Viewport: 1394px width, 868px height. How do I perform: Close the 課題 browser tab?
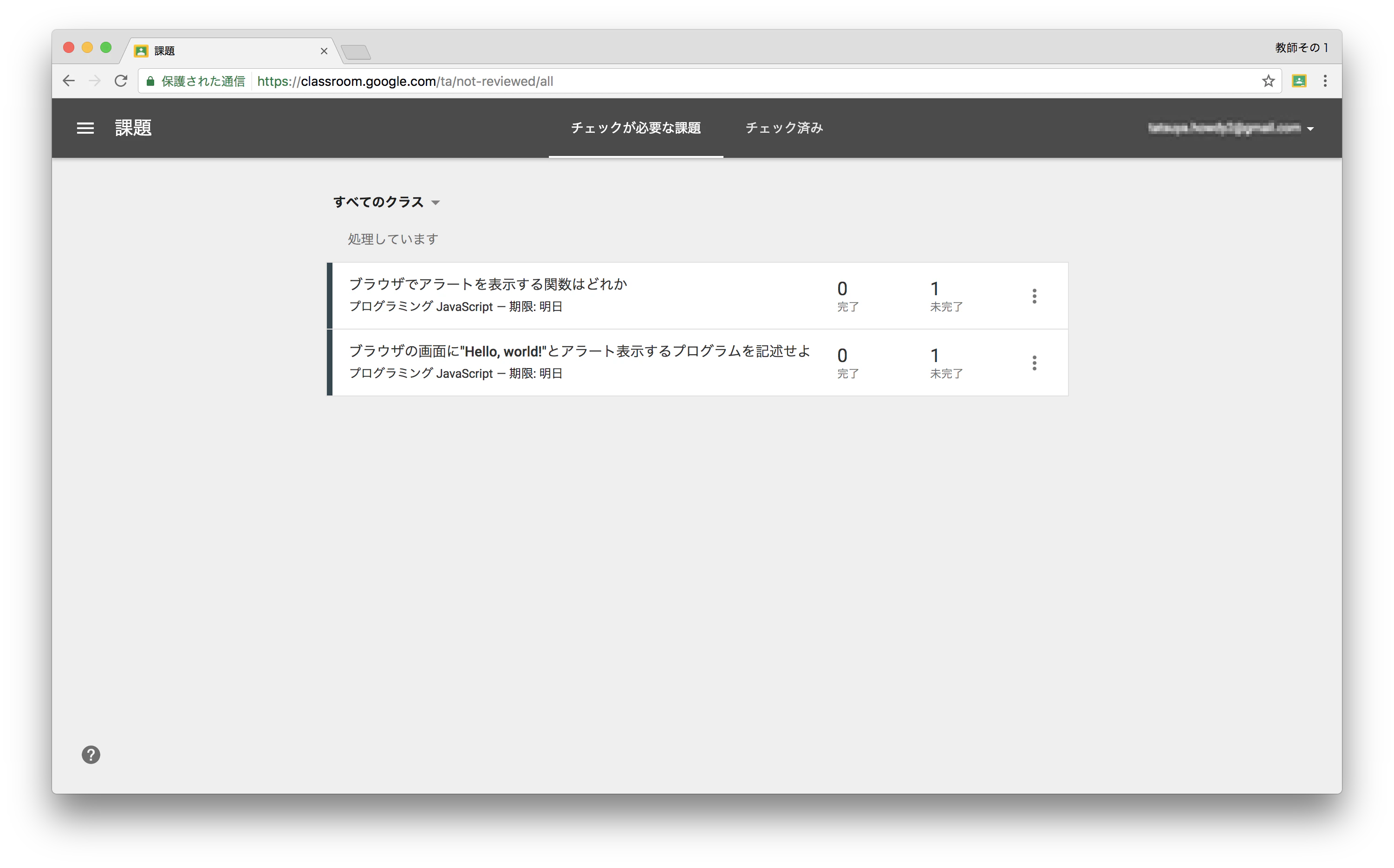(x=324, y=51)
